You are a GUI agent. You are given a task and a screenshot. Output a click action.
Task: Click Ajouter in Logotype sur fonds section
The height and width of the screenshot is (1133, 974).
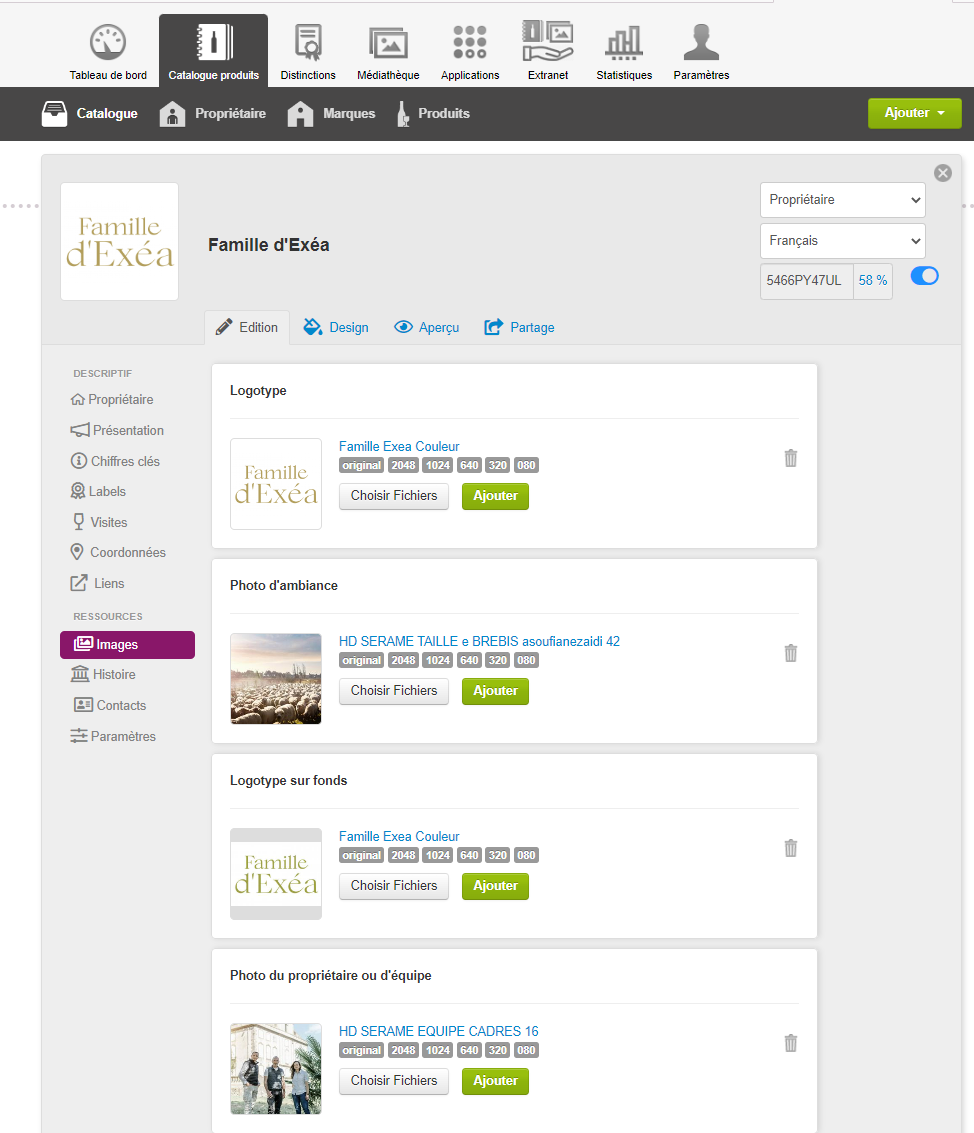tap(495, 886)
